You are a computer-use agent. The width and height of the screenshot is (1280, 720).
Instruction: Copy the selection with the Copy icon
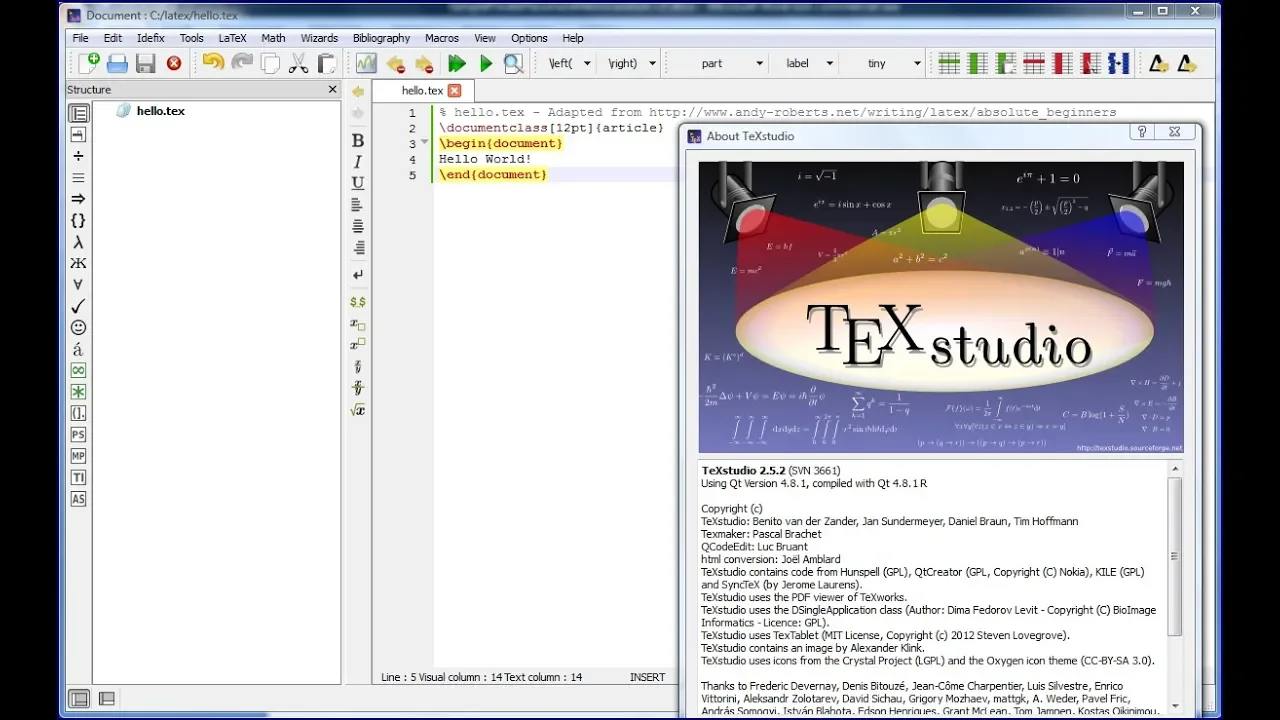271,63
